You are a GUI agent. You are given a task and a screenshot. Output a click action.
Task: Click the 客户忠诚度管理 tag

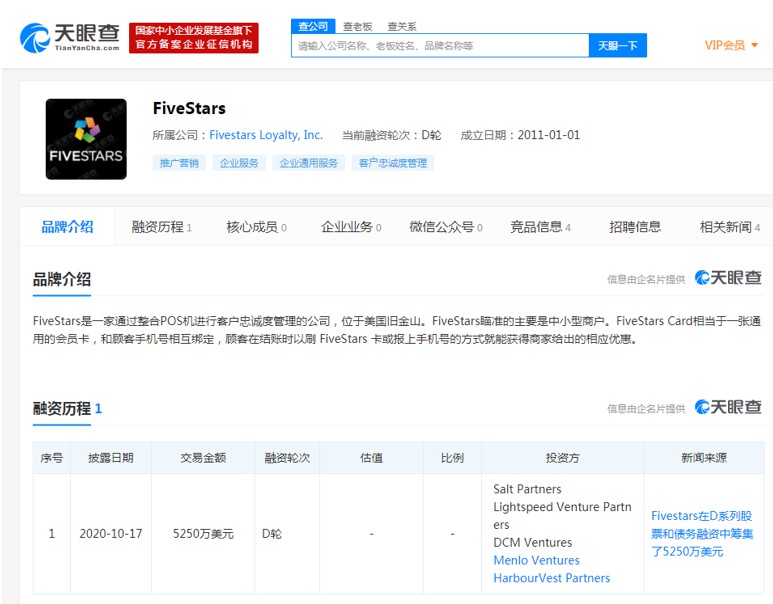(x=393, y=163)
